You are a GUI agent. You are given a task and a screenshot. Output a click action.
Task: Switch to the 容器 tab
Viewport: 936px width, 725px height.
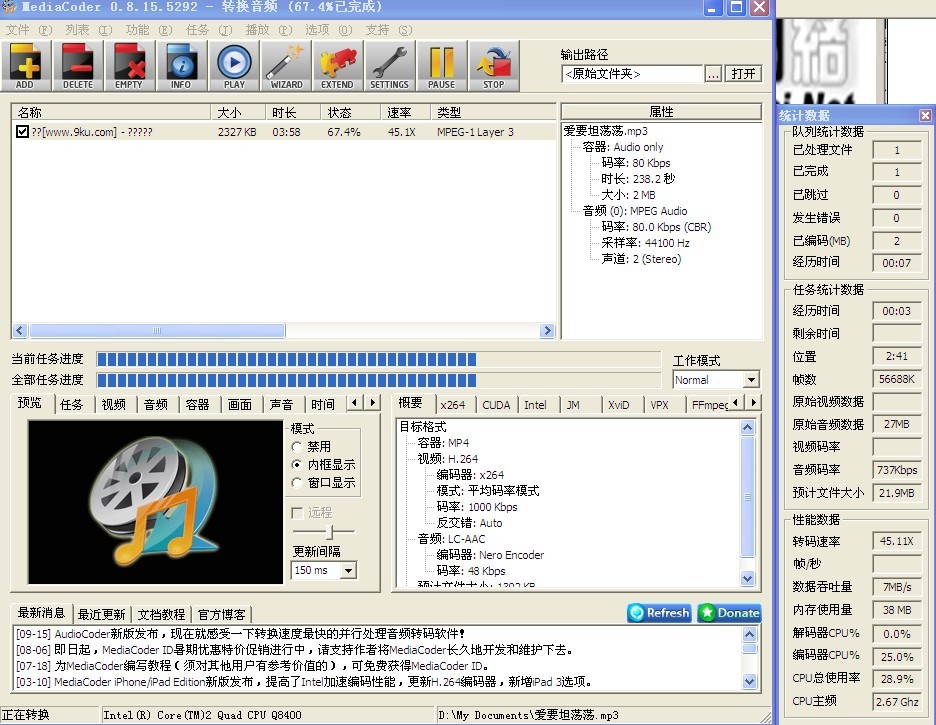point(198,405)
